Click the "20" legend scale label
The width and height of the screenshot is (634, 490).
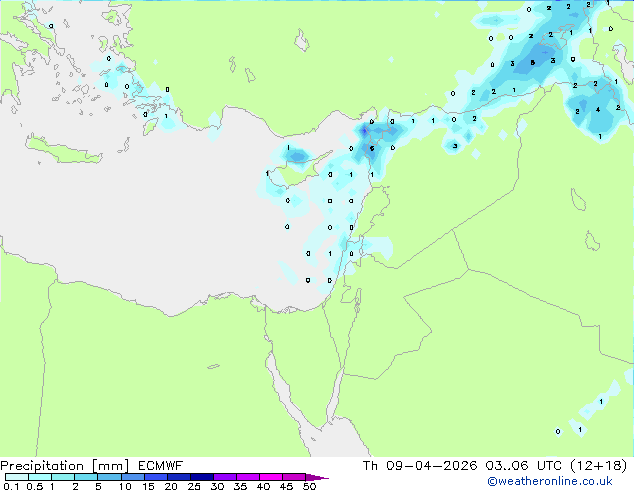coord(171,486)
